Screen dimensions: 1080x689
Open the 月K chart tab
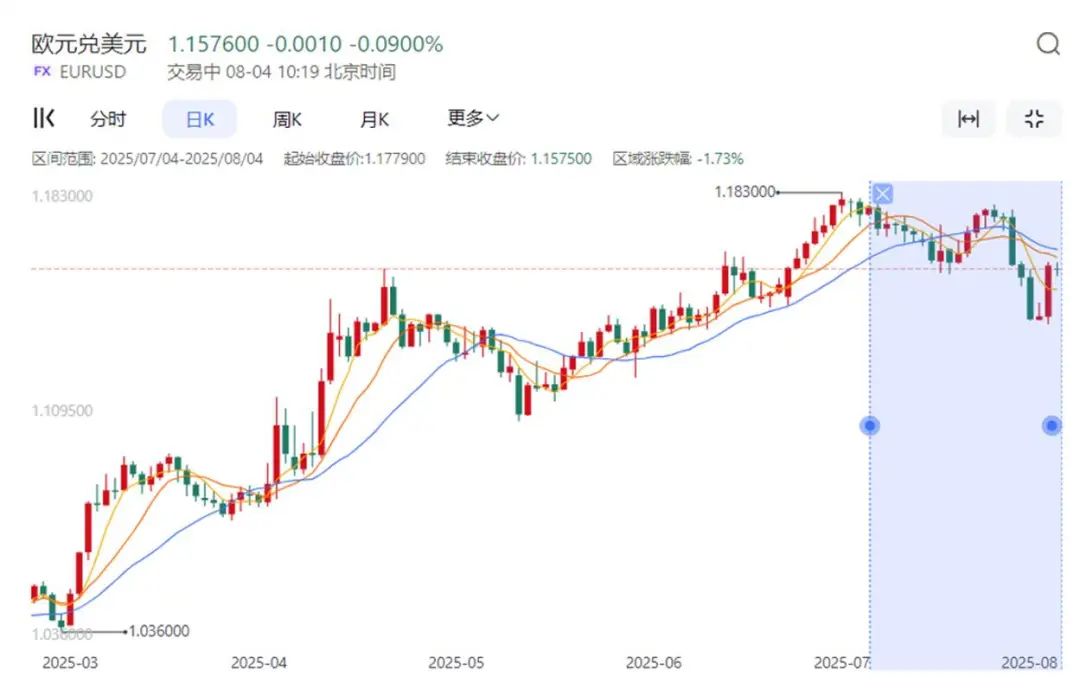tap(374, 120)
